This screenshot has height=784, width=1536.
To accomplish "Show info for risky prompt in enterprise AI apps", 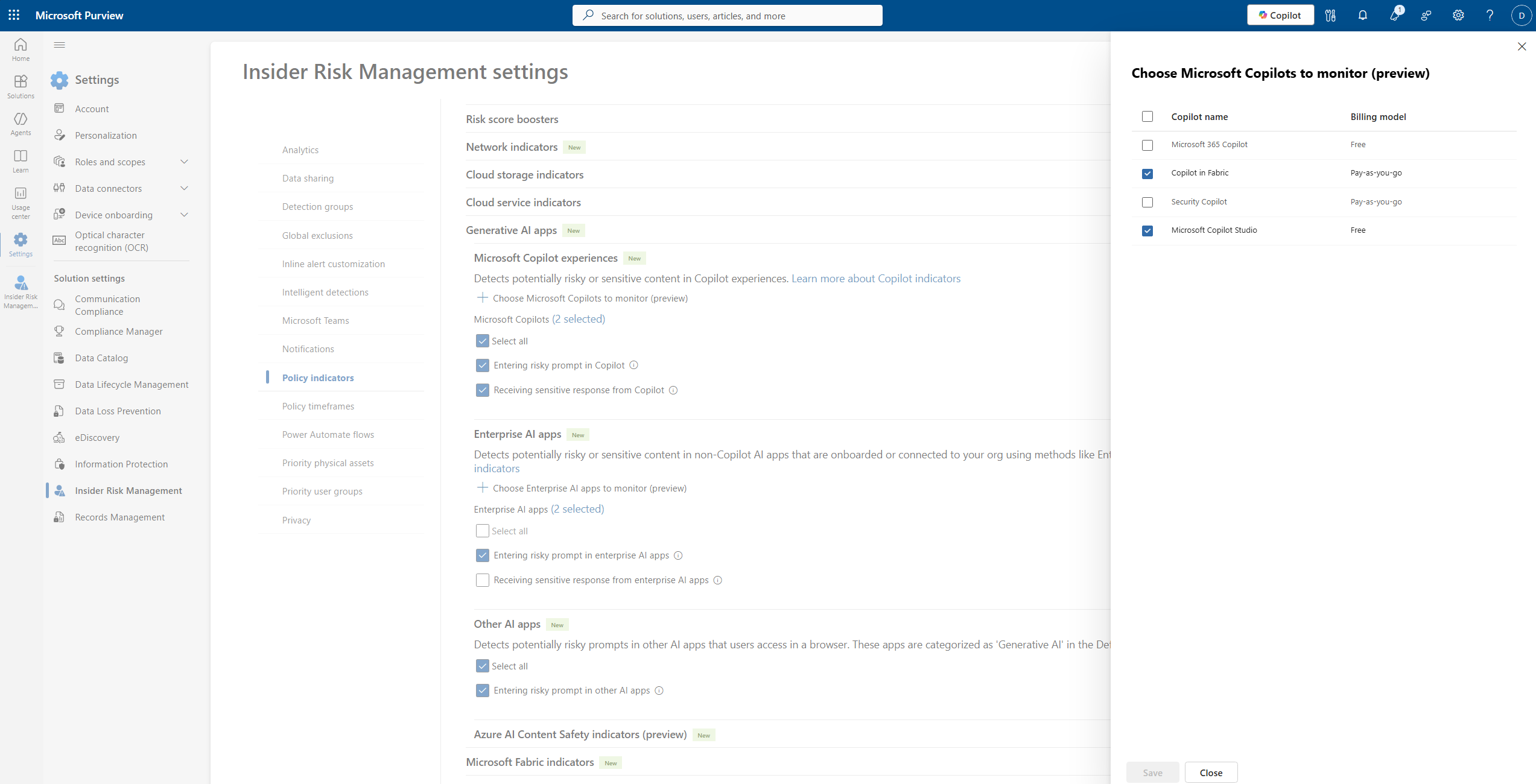I will (678, 555).
